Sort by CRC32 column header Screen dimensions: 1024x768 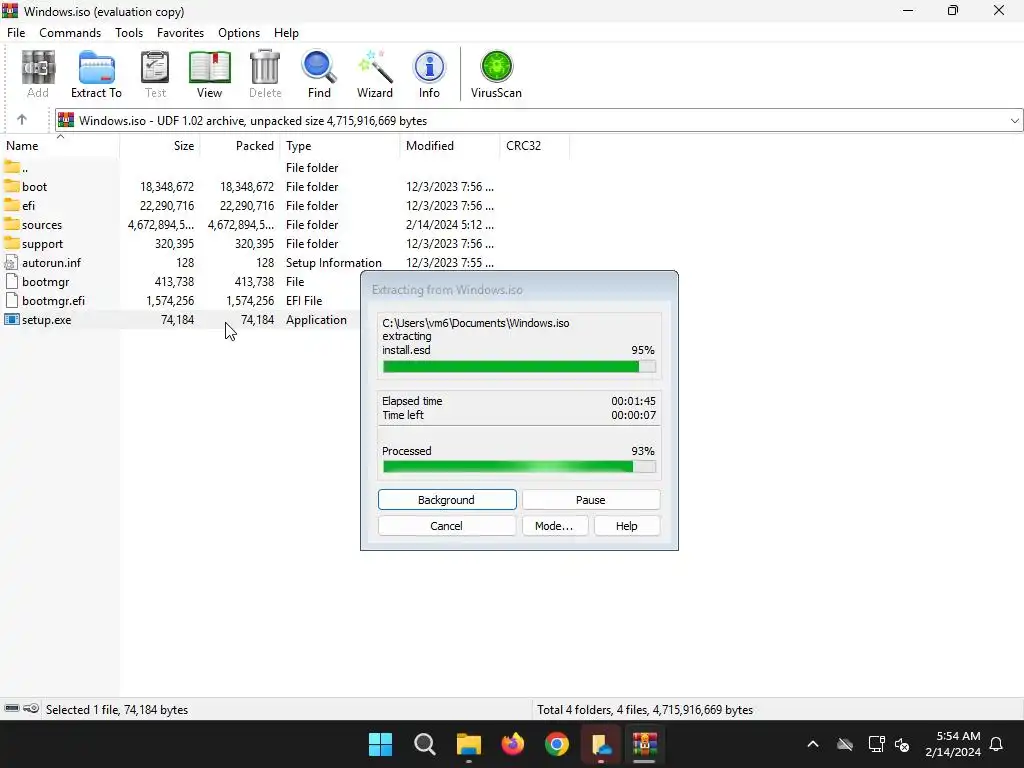534,146
